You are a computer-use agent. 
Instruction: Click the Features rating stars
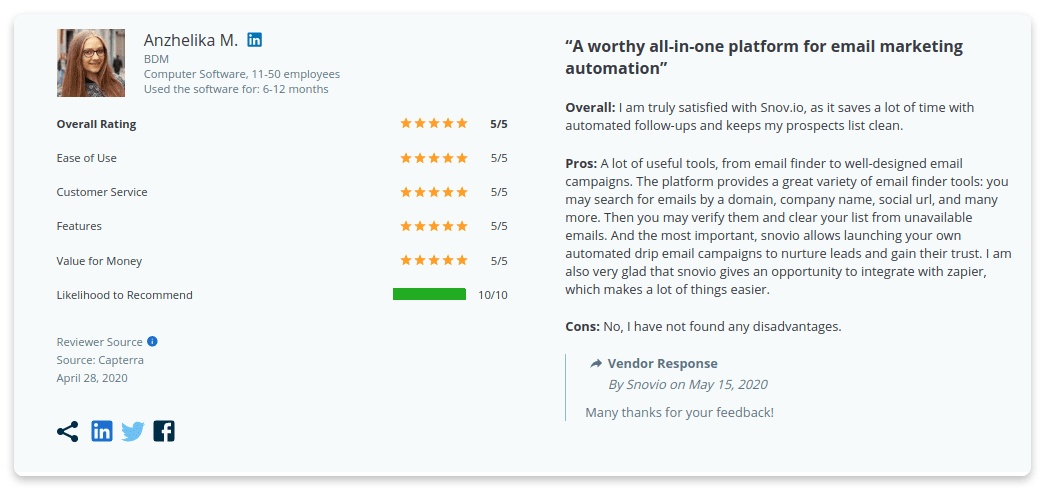(434, 226)
